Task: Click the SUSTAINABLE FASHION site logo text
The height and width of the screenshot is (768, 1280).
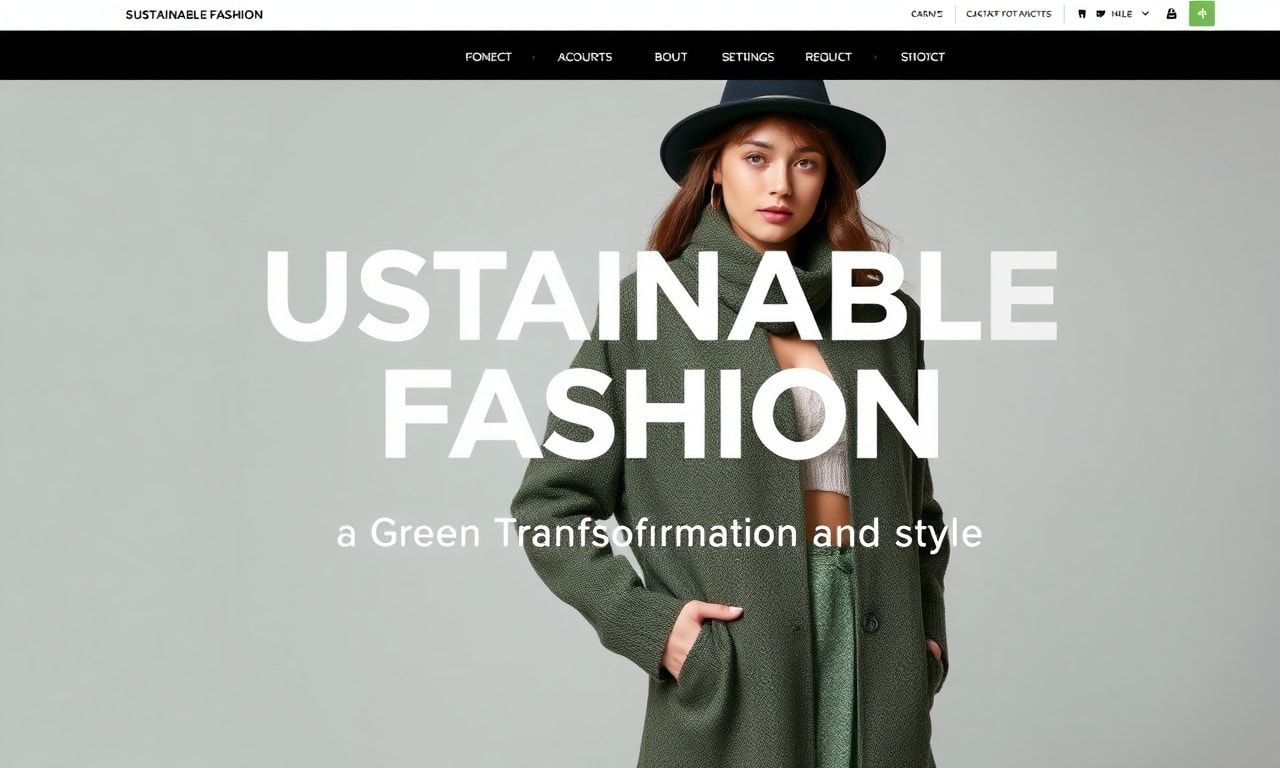Action: tap(194, 15)
